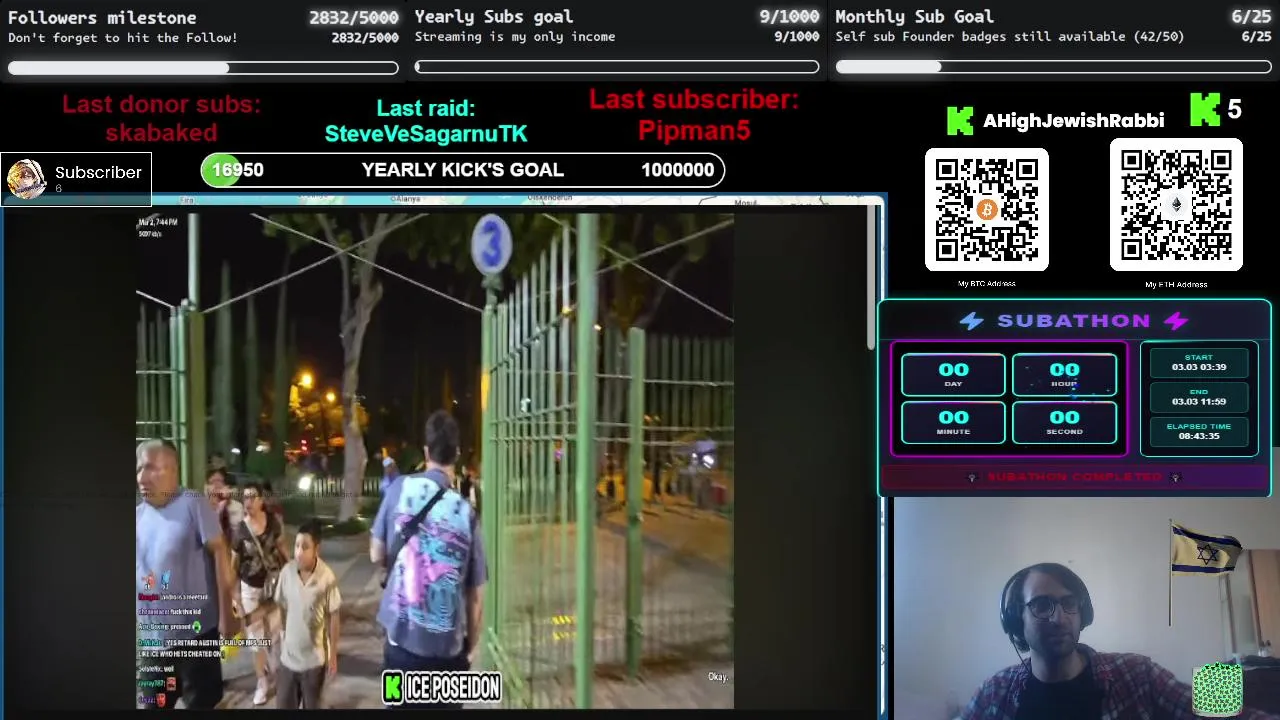Click the text Don't forget to hit the Follow!
The height and width of the screenshot is (720, 1280).
coord(123,38)
